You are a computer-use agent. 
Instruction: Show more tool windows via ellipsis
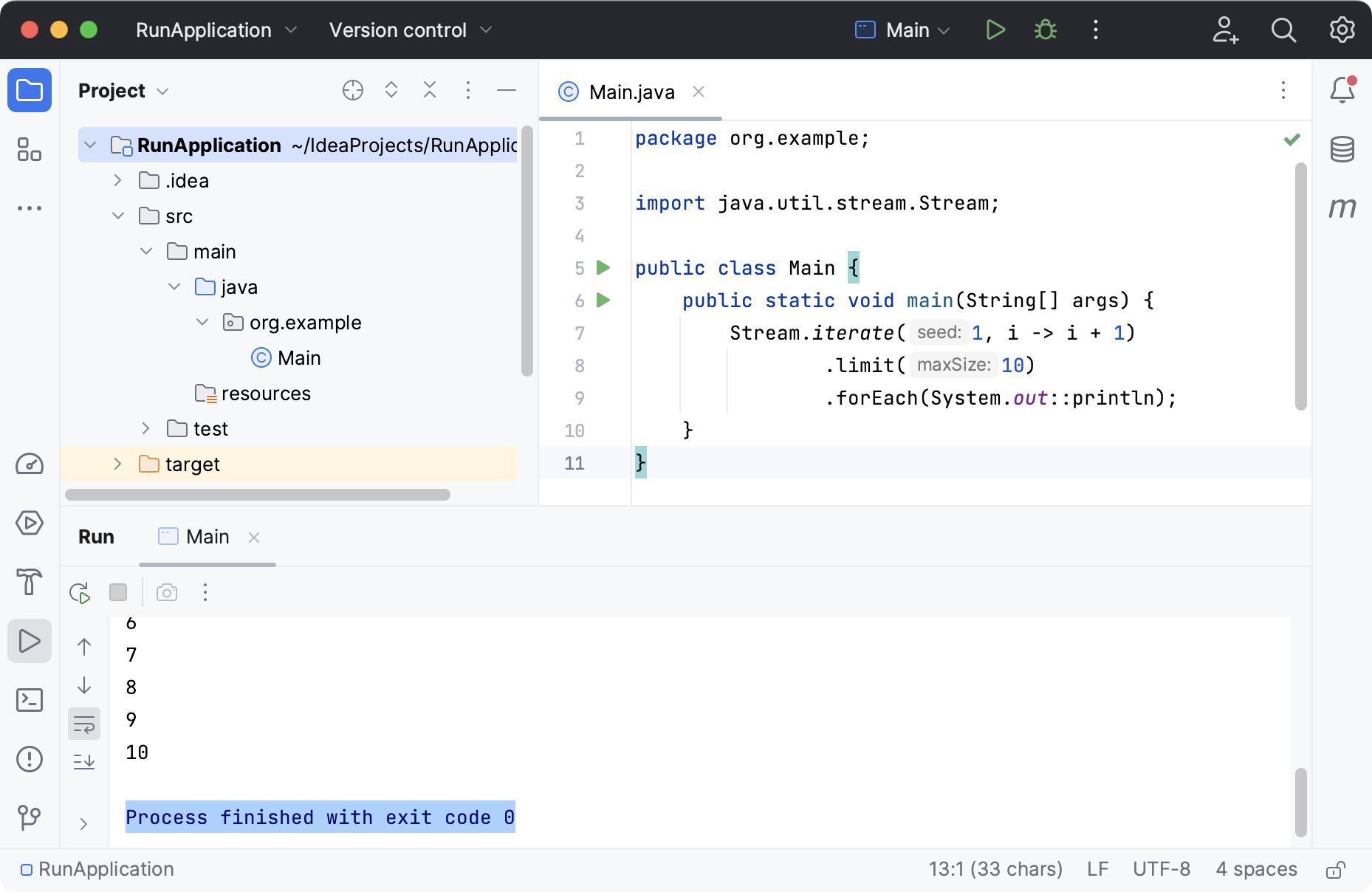pyautogui.click(x=30, y=208)
